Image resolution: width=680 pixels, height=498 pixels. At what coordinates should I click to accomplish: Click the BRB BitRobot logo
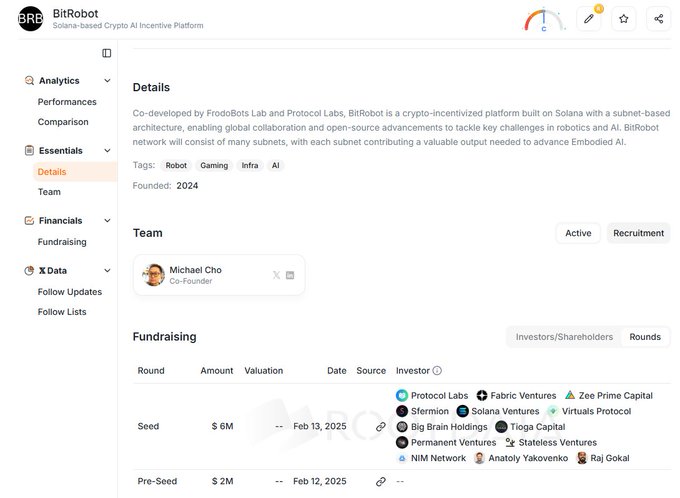pos(30,19)
